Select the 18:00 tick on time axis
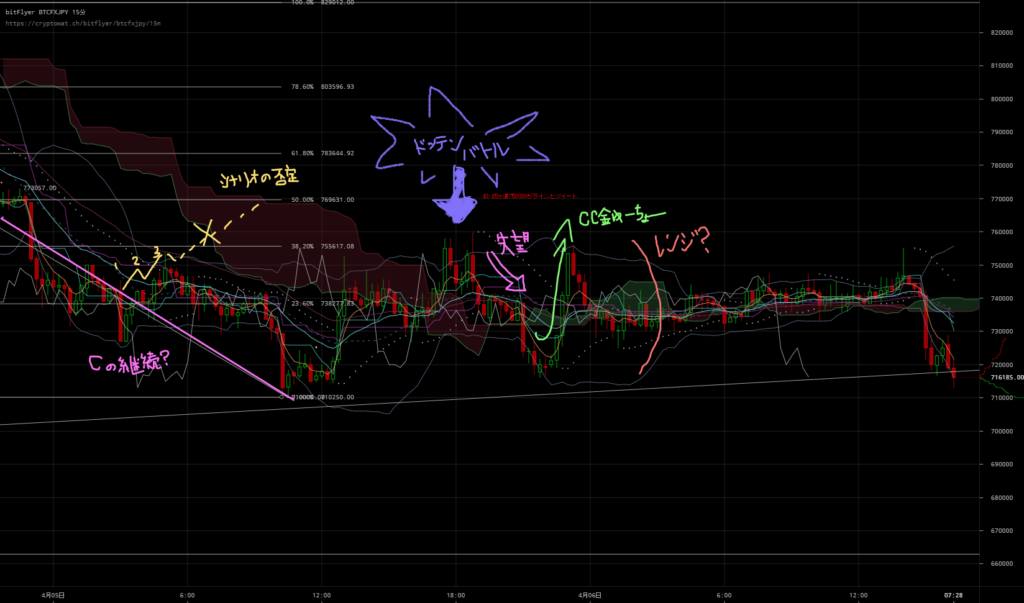The image size is (1024, 603). tap(454, 594)
